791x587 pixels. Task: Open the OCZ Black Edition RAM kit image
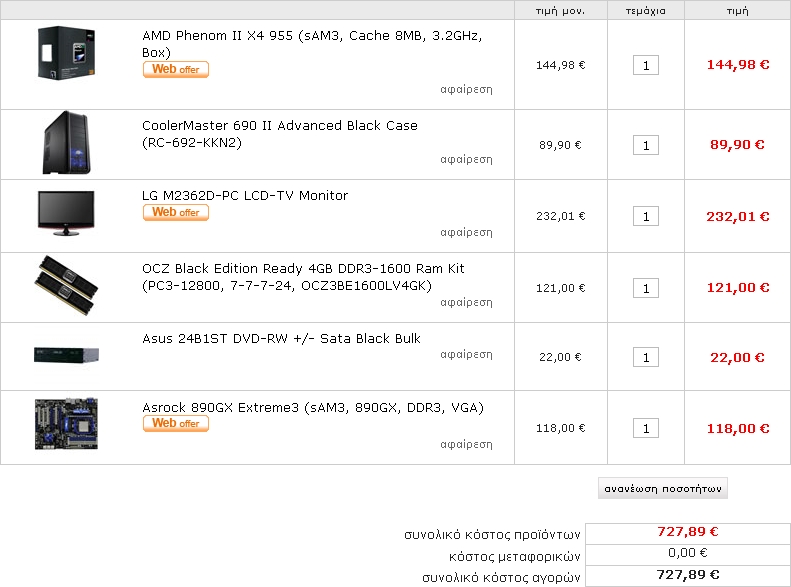click(66, 285)
